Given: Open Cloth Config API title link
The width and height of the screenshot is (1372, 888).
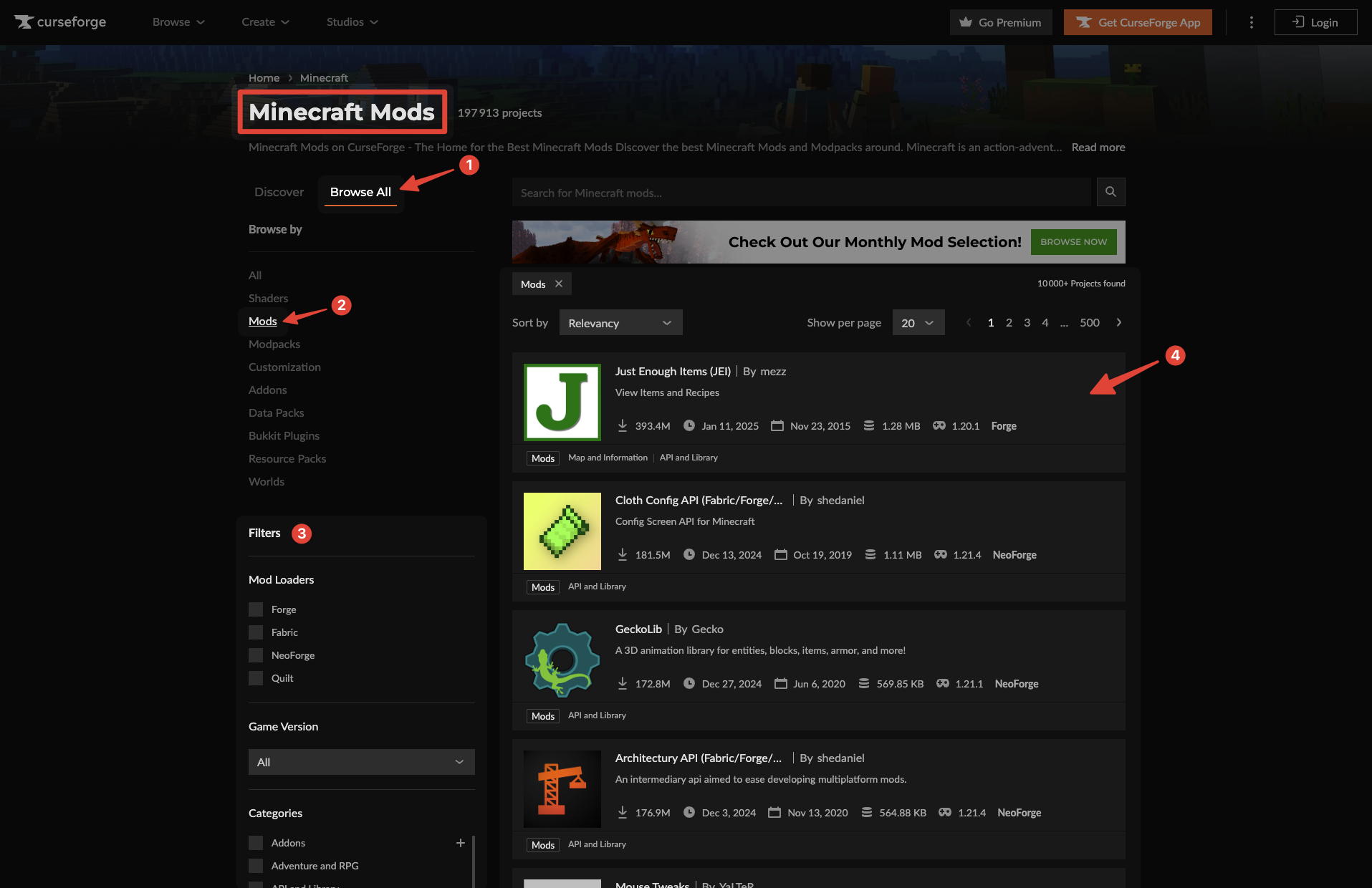Looking at the screenshot, I should coord(699,500).
